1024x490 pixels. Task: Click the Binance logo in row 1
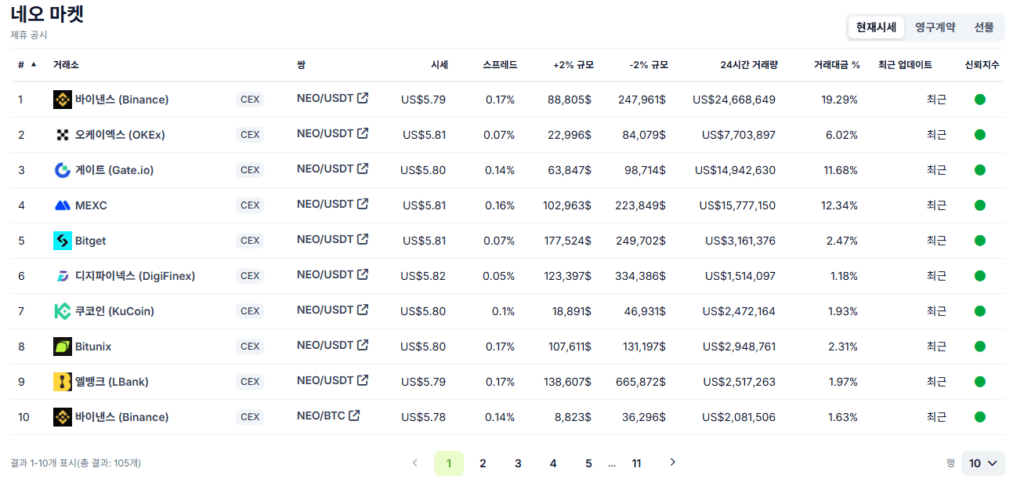point(62,99)
